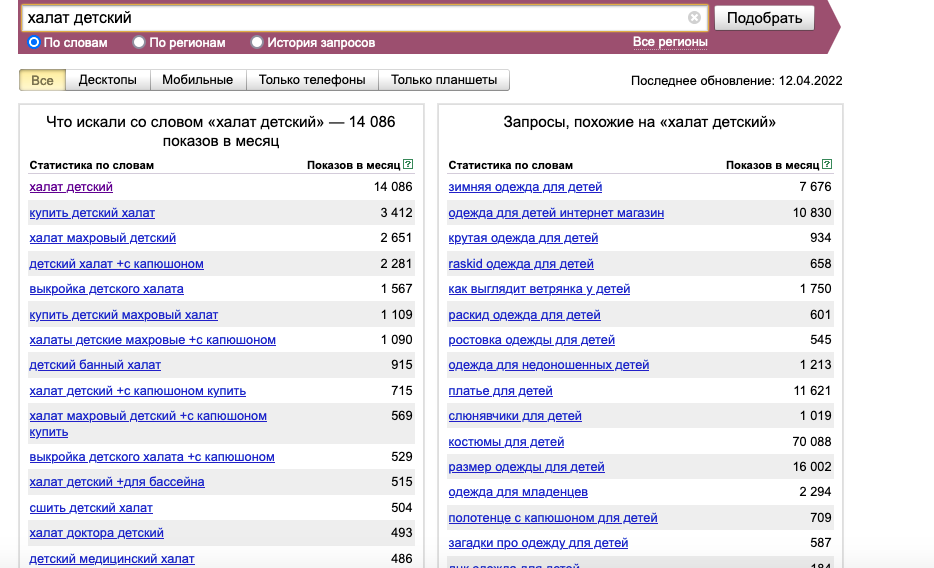Open 'халат доктора детский' link

click(x=96, y=533)
